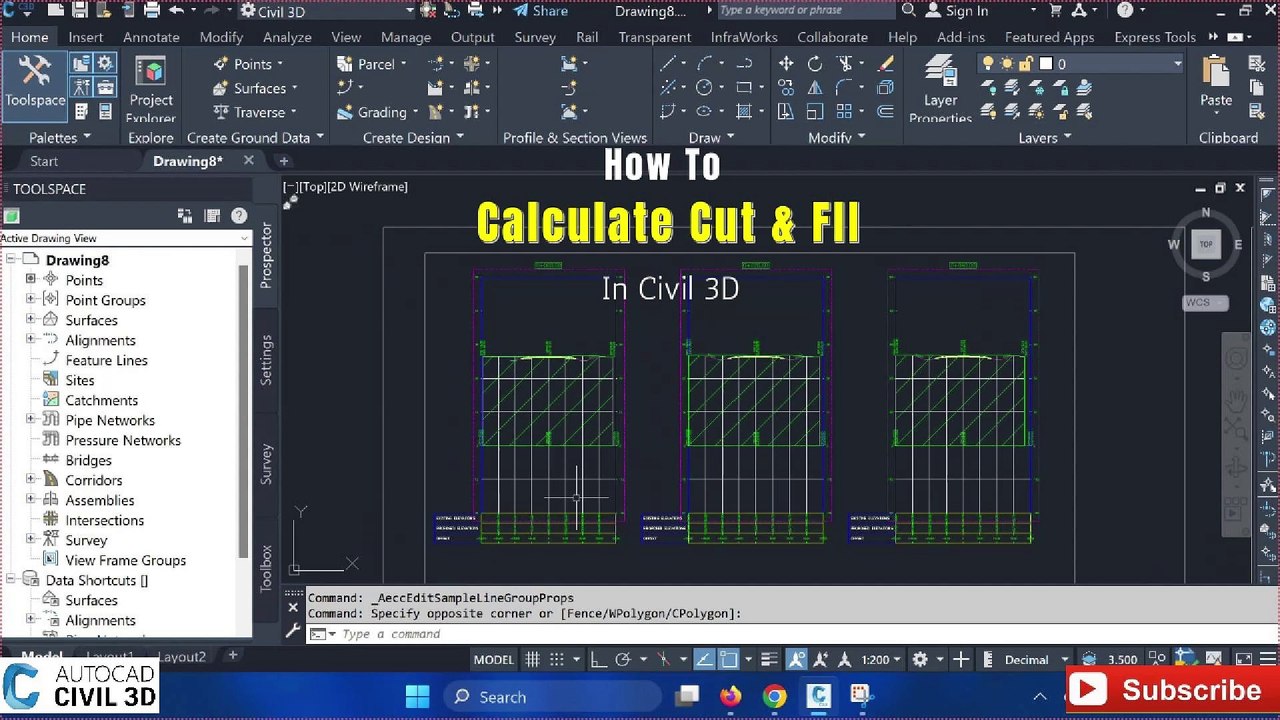Click the Toolspace help icon
The height and width of the screenshot is (720, 1280).
point(239,215)
